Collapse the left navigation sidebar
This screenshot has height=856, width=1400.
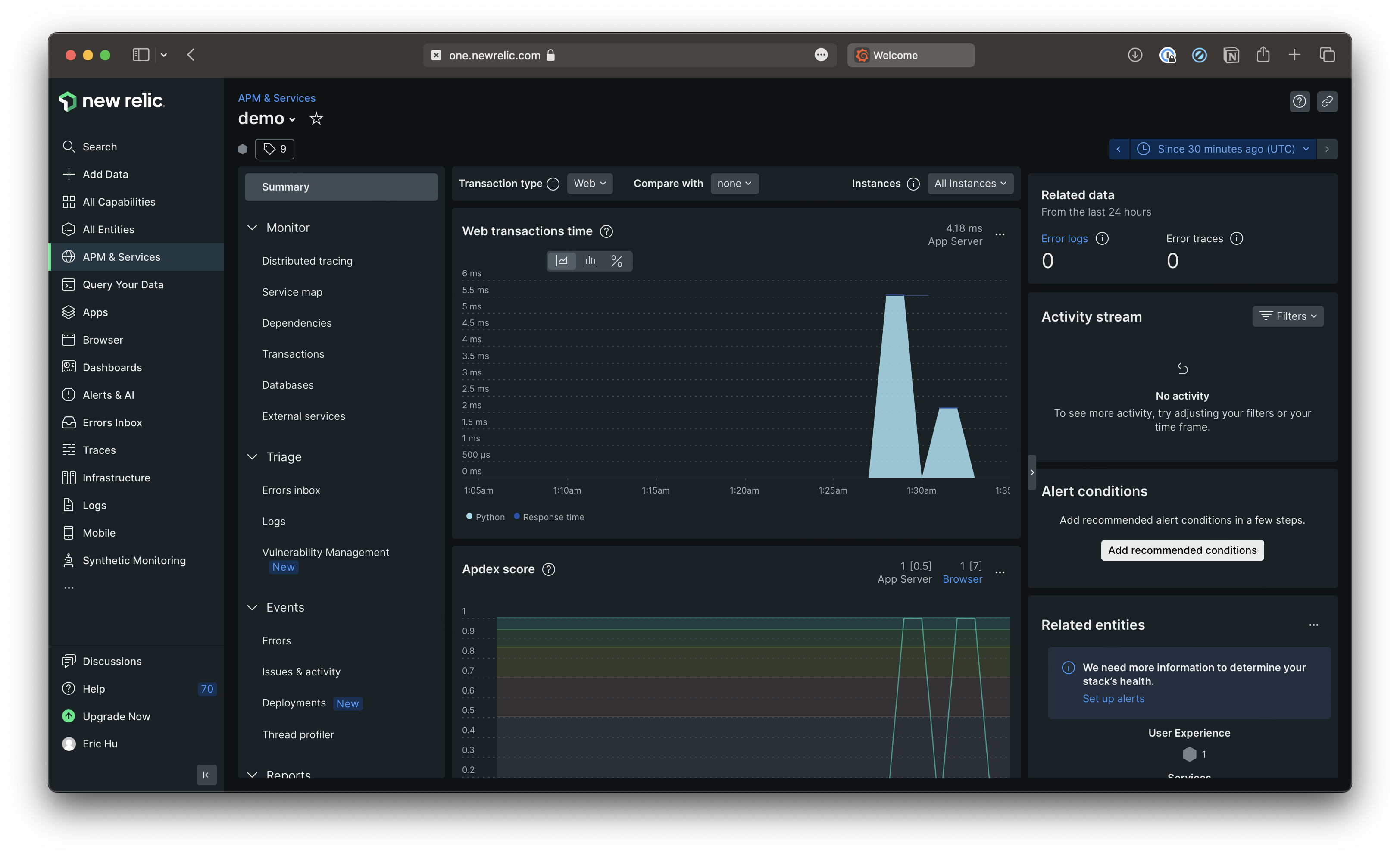pos(206,775)
